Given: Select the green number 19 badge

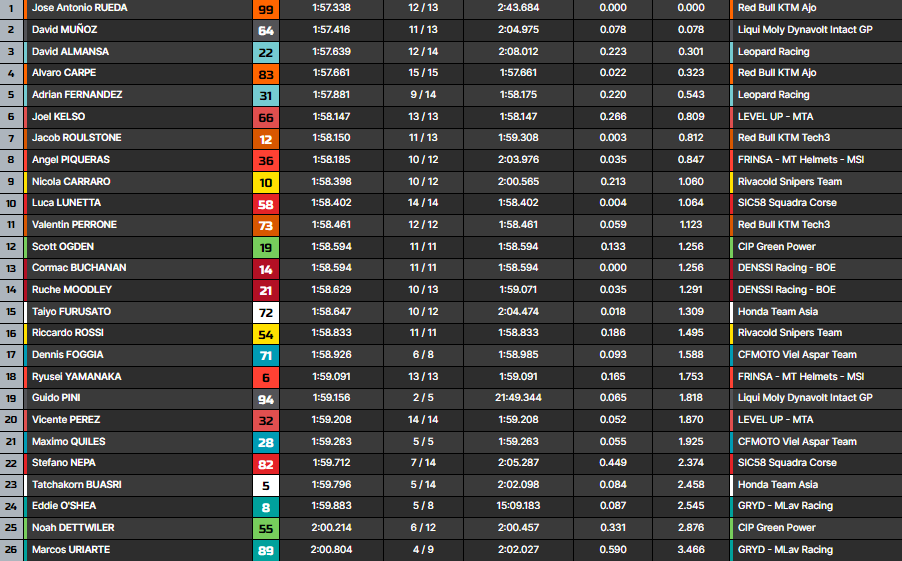Looking at the screenshot, I should coord(266,247).
